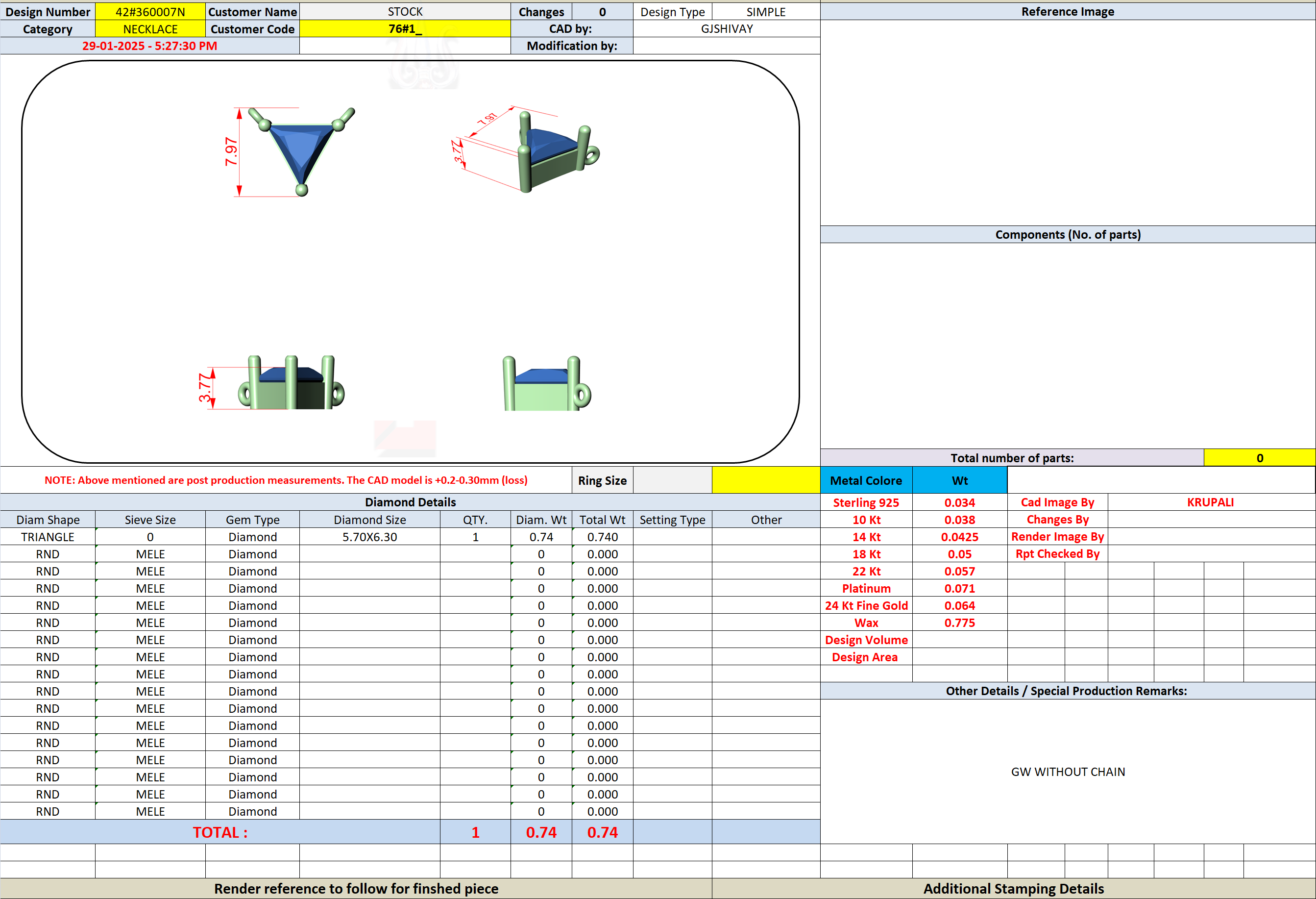The image size is (1316, 899).
Task: Click the Components (No. of parts) header
Action: point(1068,234)
